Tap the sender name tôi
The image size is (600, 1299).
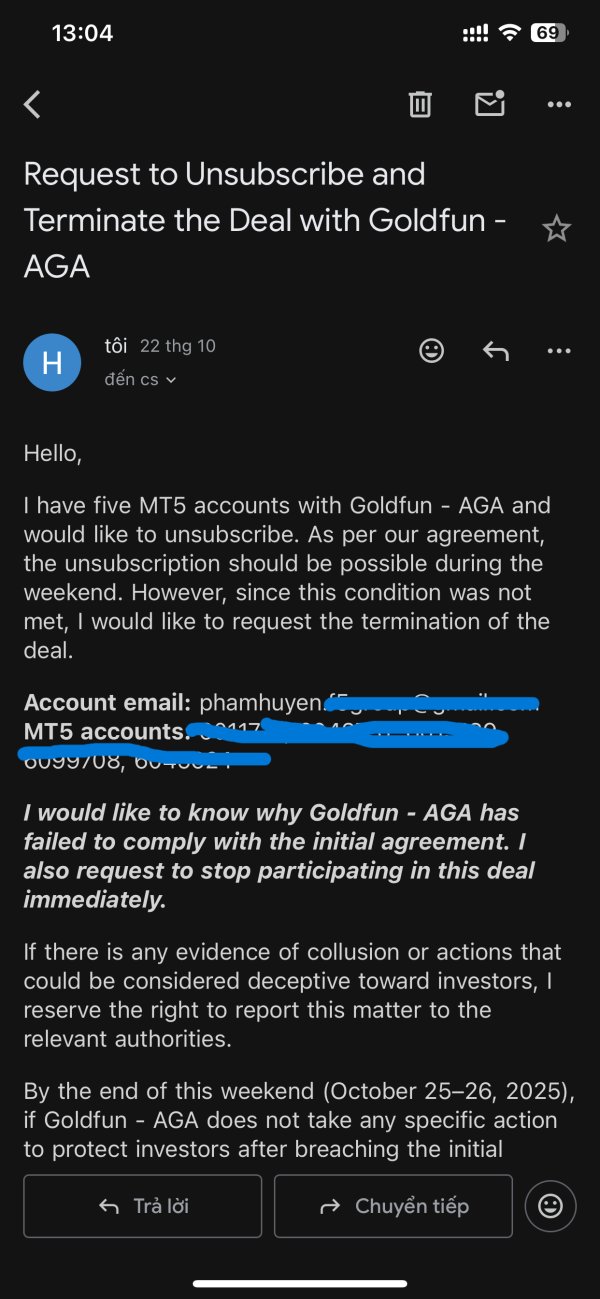tap(116, 346)
